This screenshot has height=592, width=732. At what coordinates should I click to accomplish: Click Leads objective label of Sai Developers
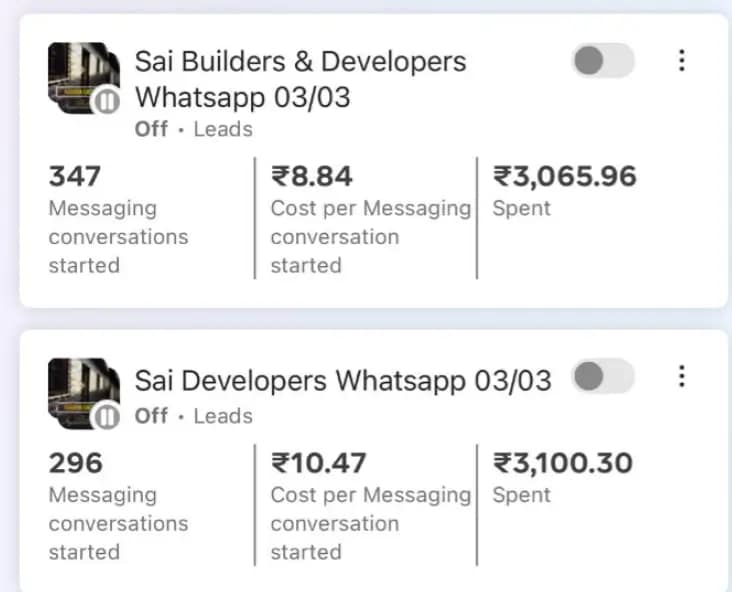coord(223,415)
